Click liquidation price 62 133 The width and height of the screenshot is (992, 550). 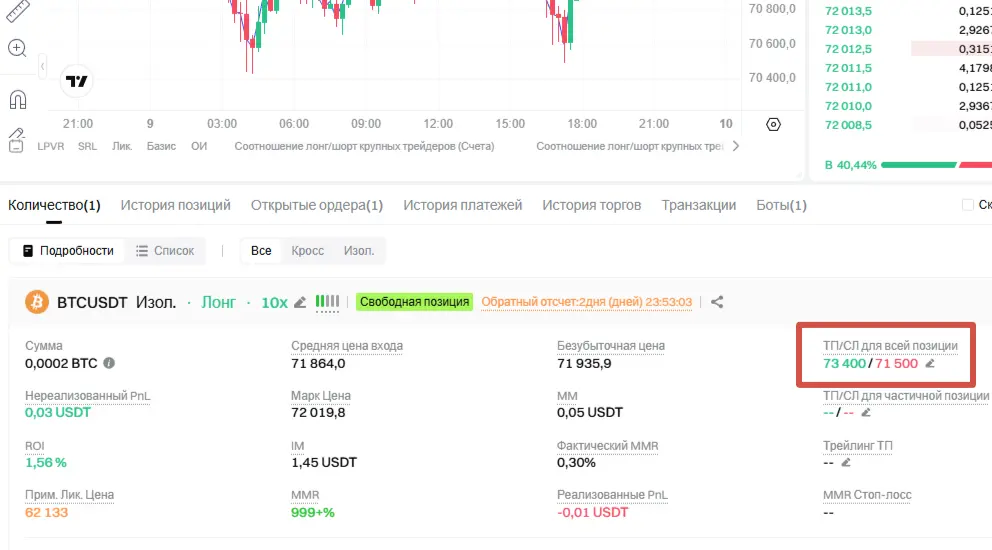46,513
